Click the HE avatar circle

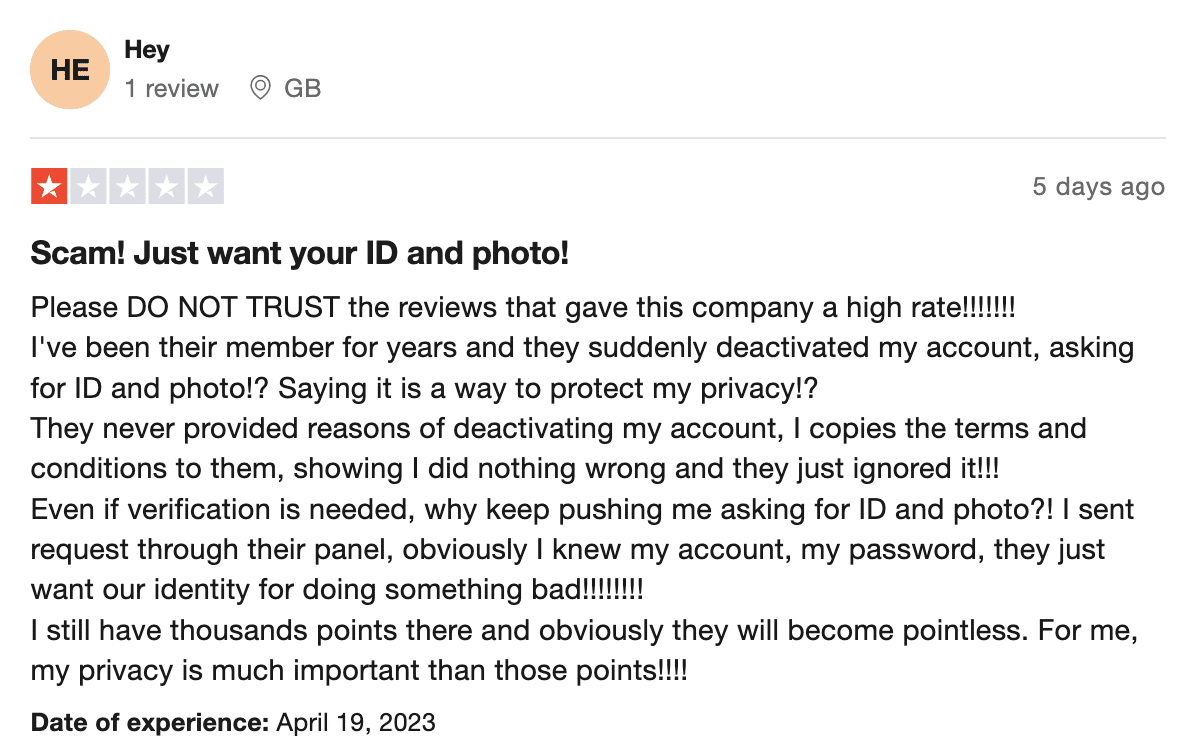(69, 69)
